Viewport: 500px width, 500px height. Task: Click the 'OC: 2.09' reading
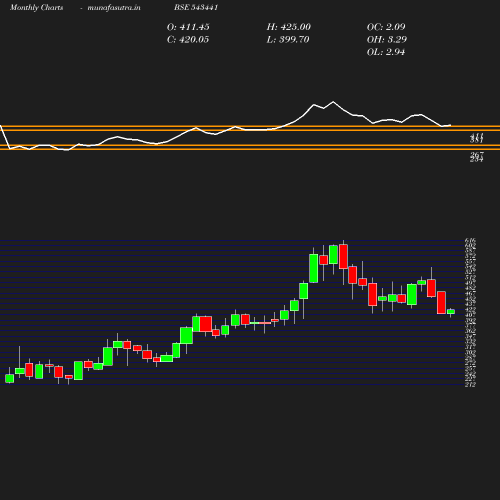(386, 27)
